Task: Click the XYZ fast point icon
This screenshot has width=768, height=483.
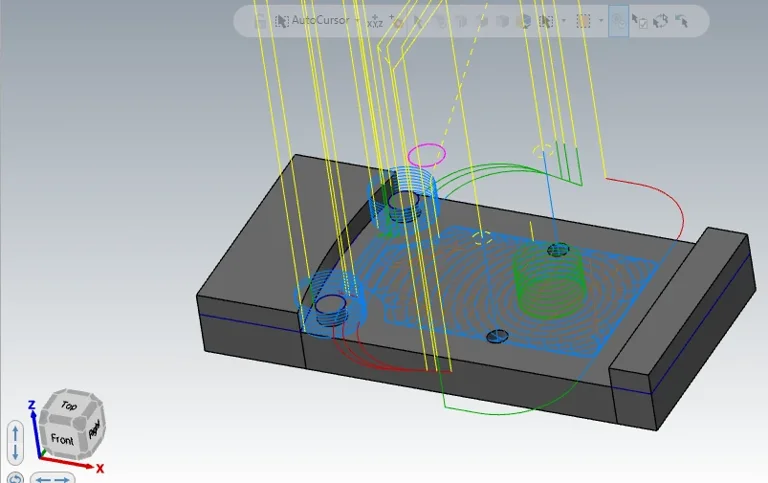Action: (375, 21)
